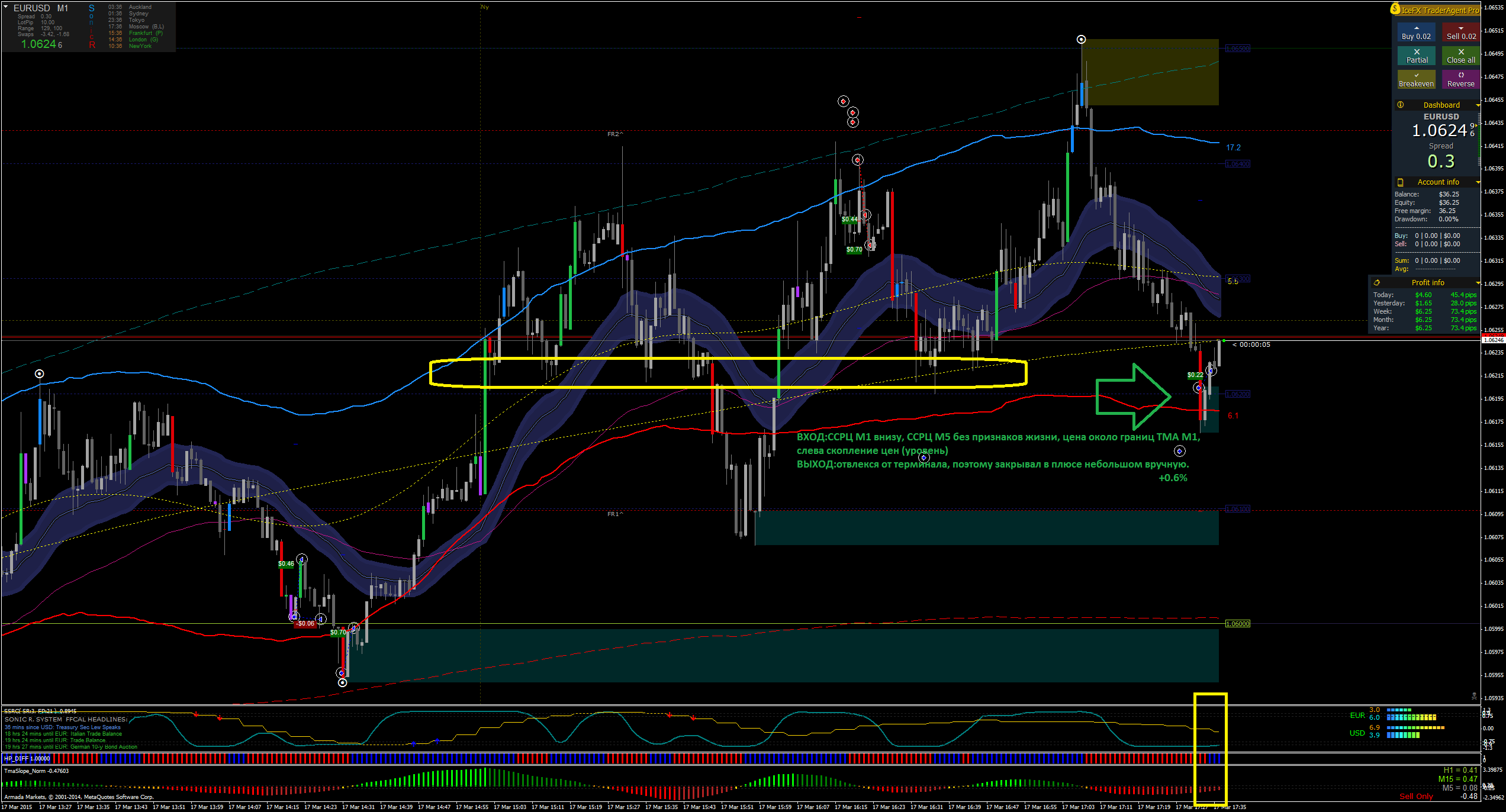Click the Treasury Sec Lew Speaks news line
The height and width of the screenshot is (812, 1506).
pyautogui.click(x=63, y=727)
